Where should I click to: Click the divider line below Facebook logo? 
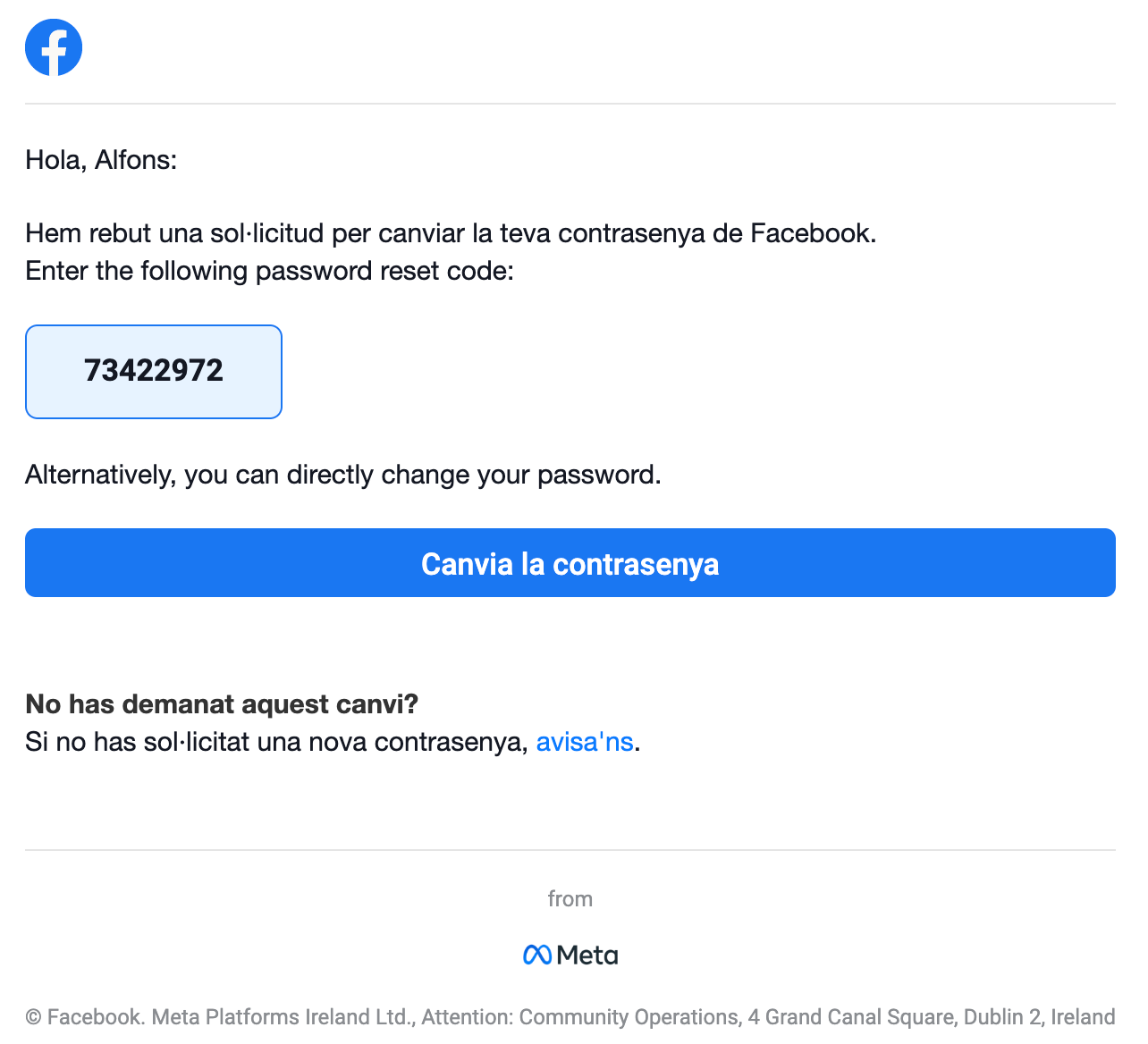tap(570, 104)
